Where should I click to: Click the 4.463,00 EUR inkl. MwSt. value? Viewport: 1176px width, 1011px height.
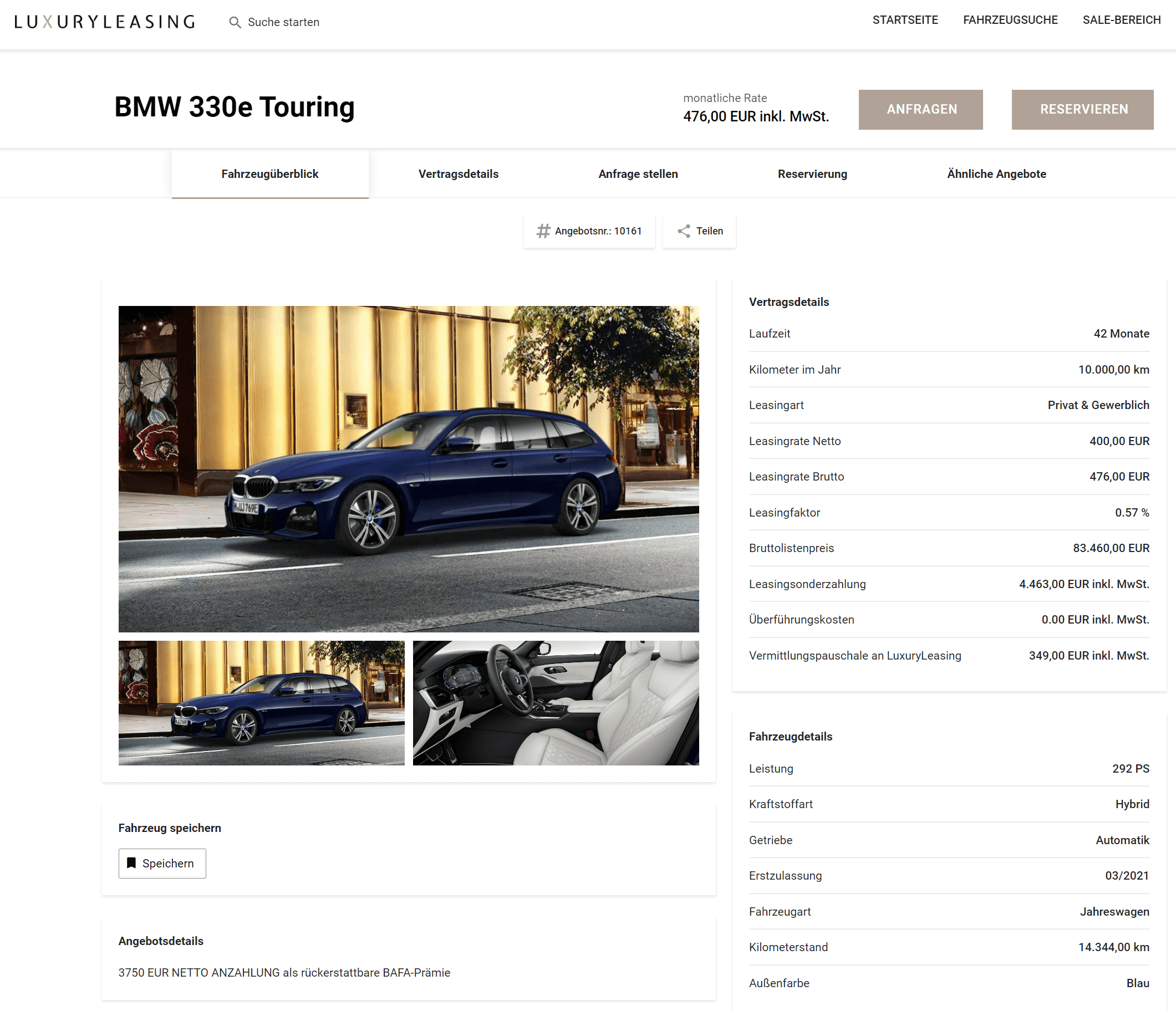[1083, 584]
